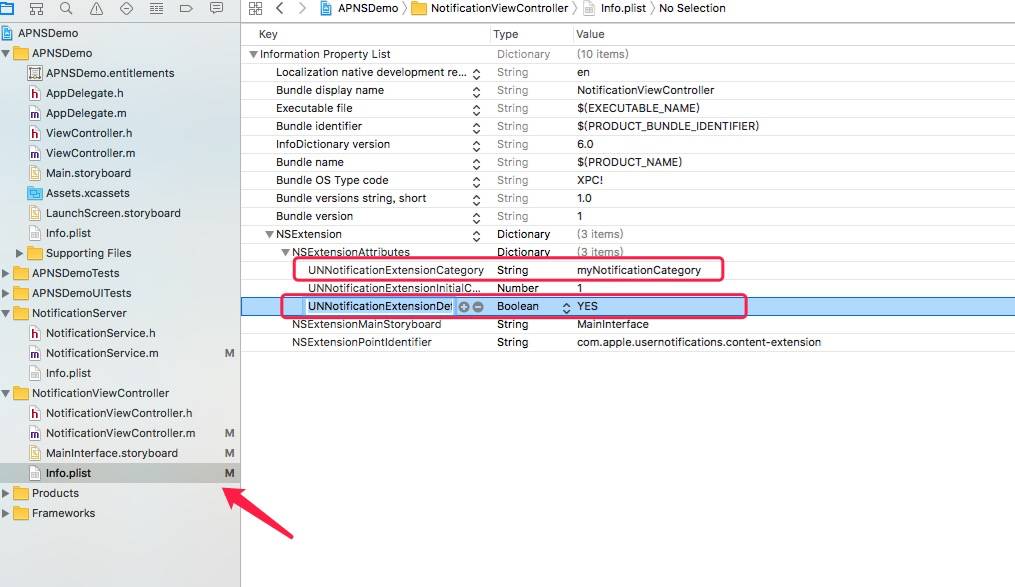Open key chooser for NSExtension row
The image size is (1015, 587).
coord(476,236)
